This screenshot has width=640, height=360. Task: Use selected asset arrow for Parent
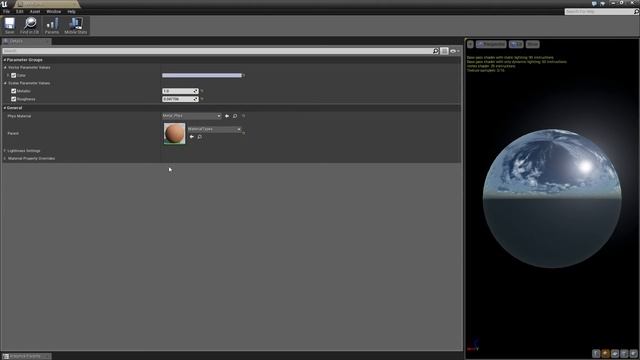(x=191, y=137)
